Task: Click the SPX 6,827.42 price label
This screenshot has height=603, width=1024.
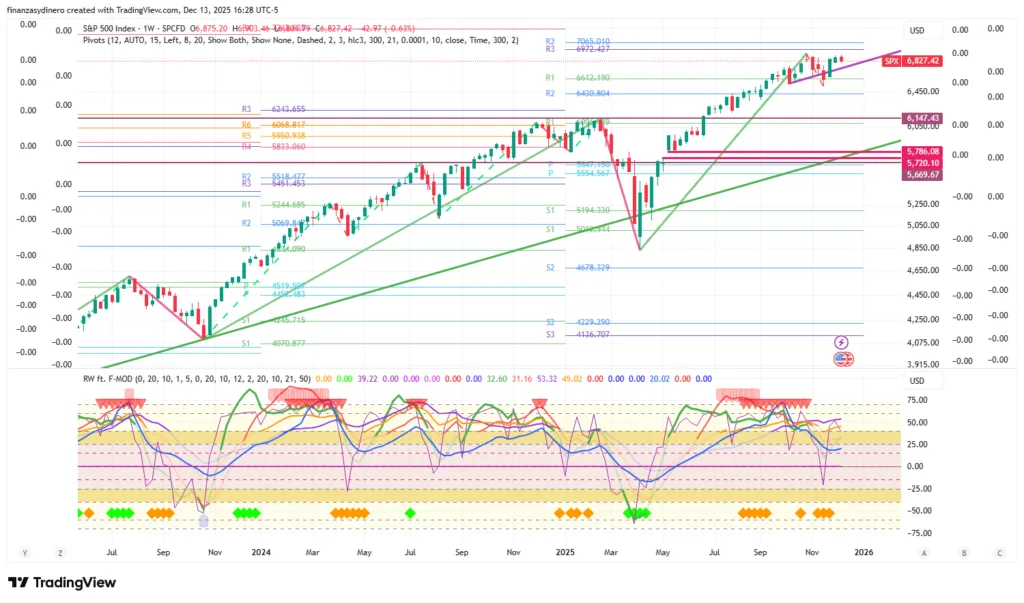Action: point(911,61)
